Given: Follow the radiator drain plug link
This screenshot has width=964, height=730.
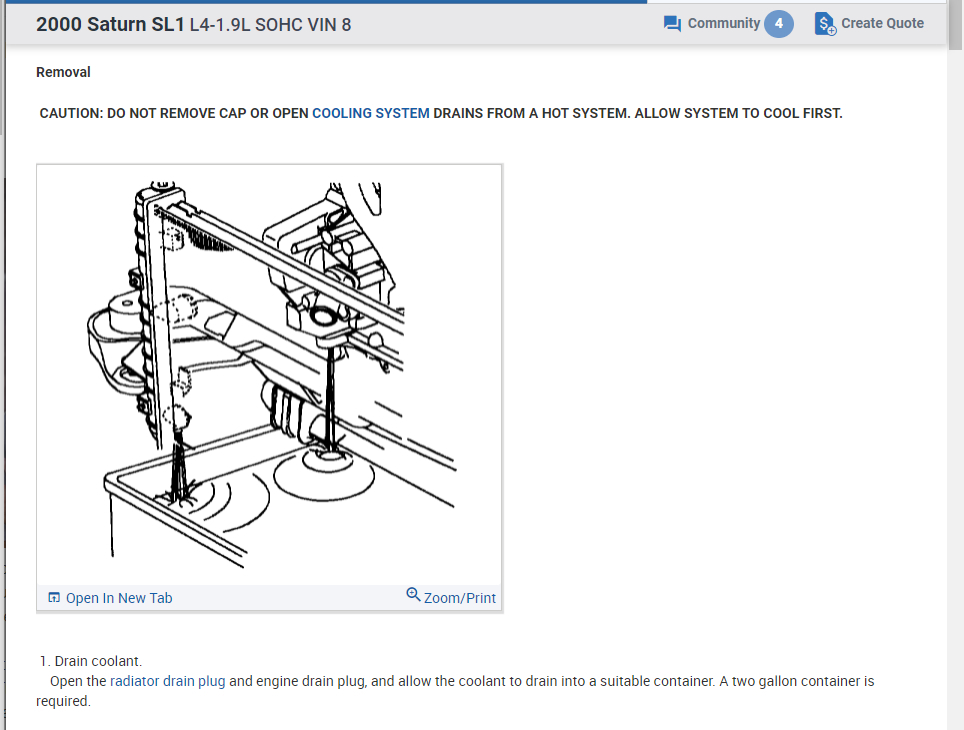Looking at the screenshot, I should (167, 681).
